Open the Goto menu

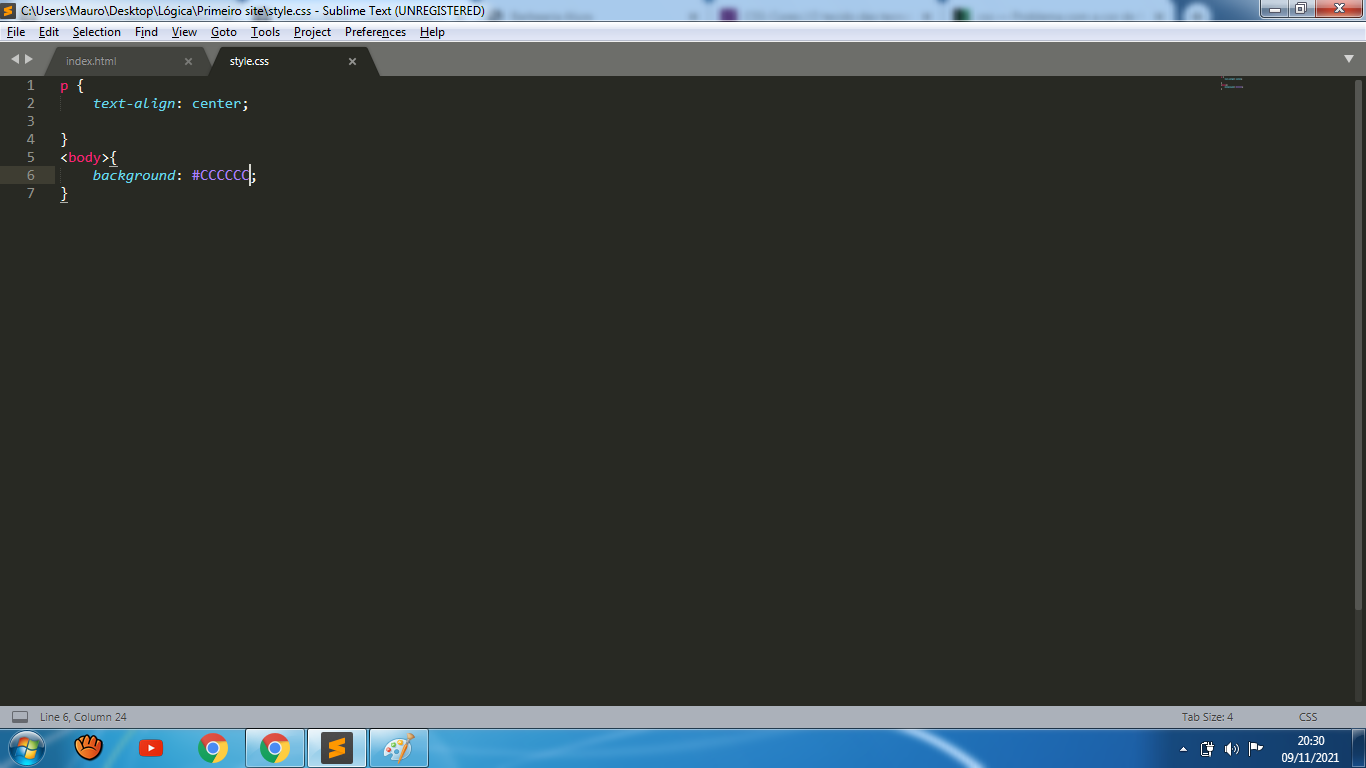click(x=224, y=32)
